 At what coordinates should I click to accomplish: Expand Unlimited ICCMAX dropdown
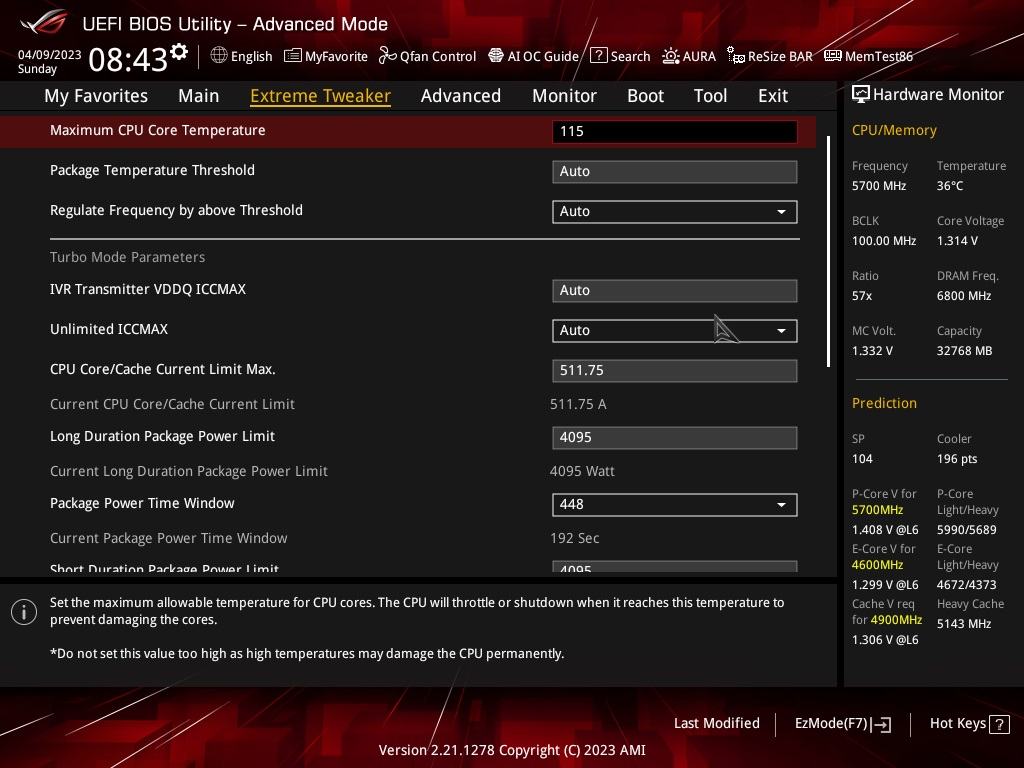[x=675, y=330]
